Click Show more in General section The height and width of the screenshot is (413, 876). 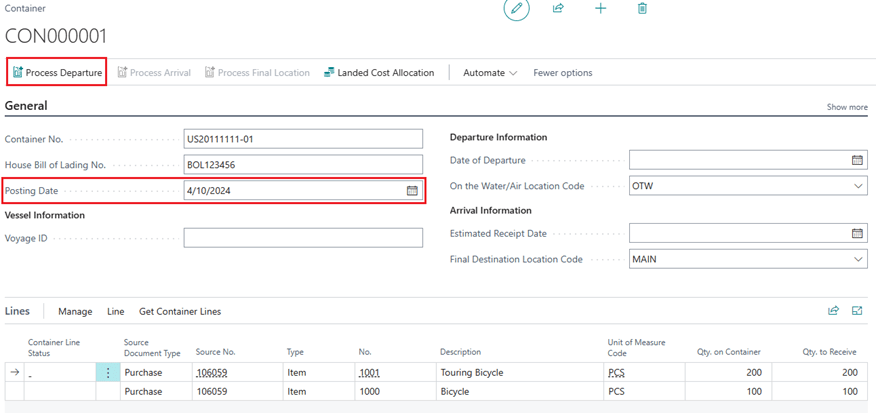pos(846,107)
